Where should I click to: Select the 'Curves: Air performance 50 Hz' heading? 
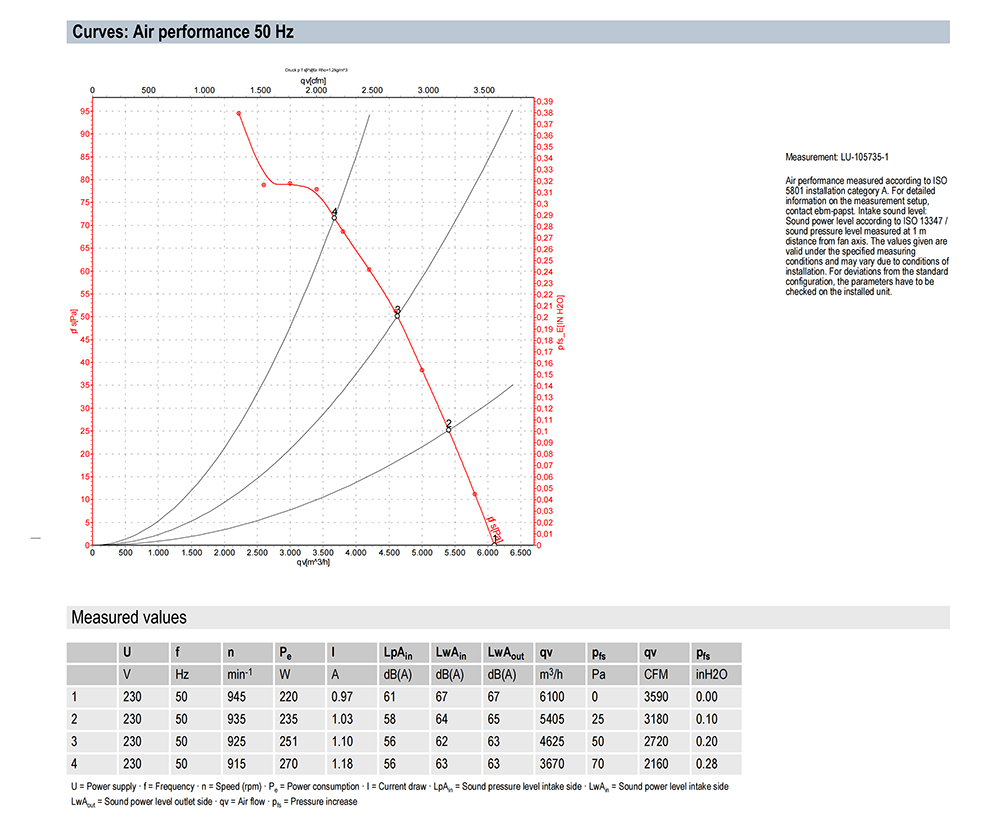(183, 32)
